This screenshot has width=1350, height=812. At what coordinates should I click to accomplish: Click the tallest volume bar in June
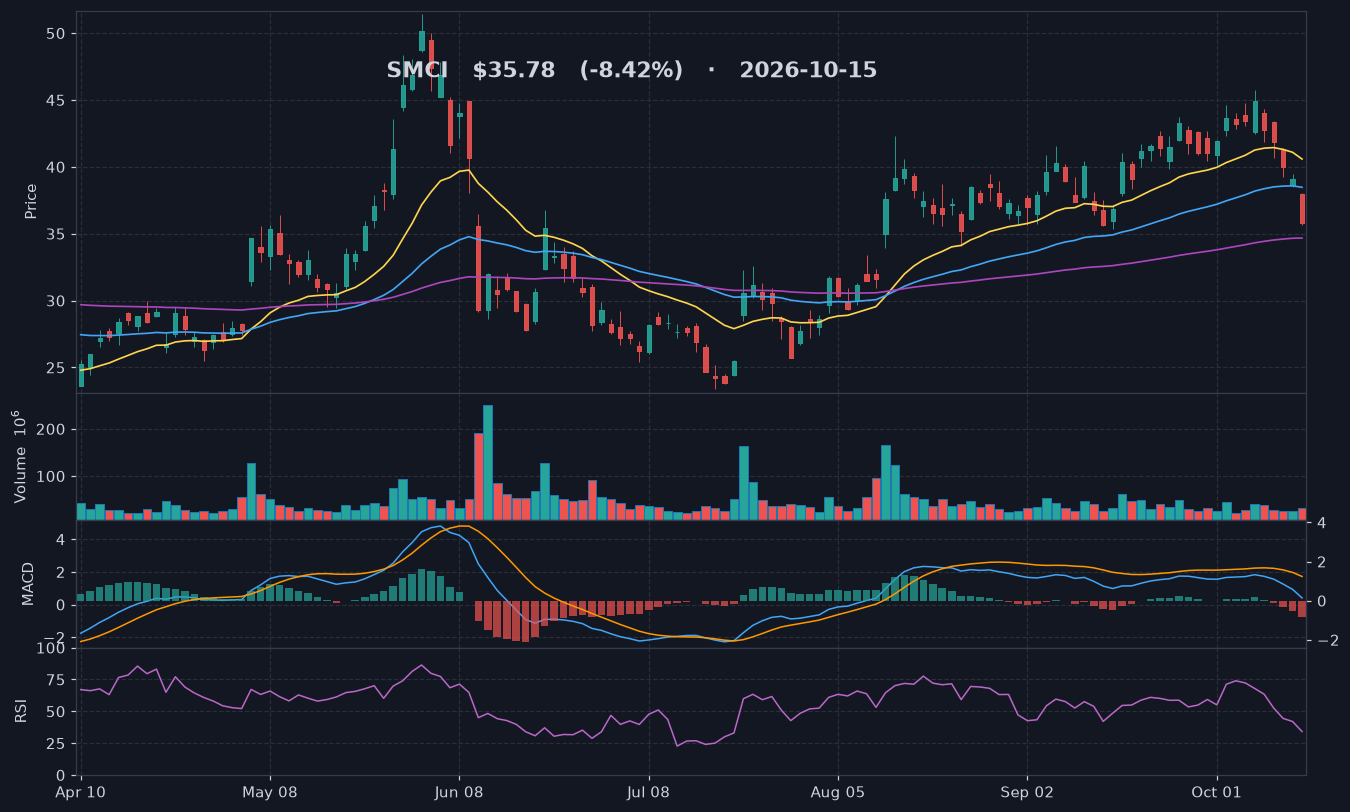(x=488, y=462)
